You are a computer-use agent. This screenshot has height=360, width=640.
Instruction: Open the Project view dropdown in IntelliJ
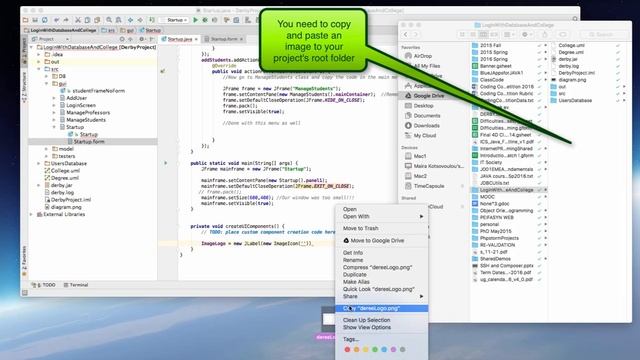click(51, 39)
